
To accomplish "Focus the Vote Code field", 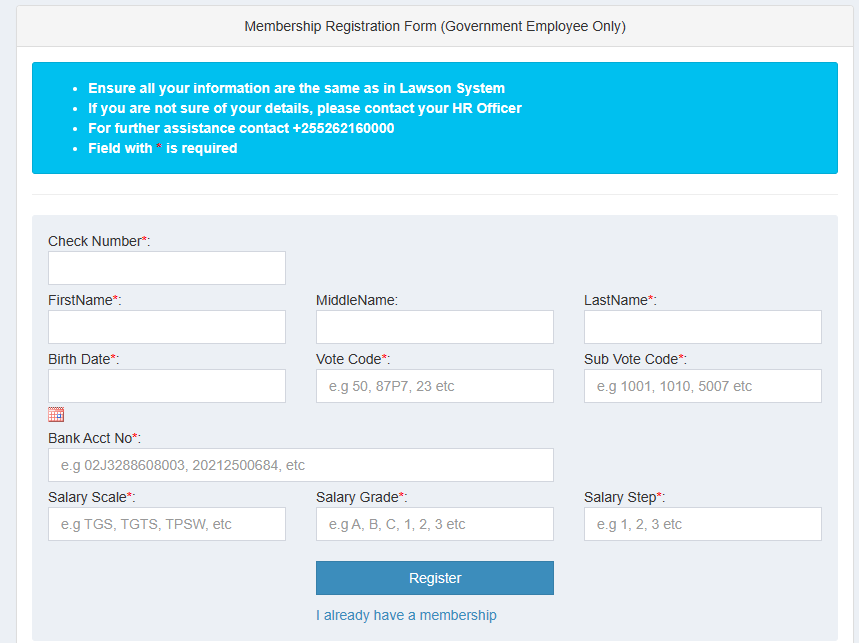I will (x=435, y=386).
